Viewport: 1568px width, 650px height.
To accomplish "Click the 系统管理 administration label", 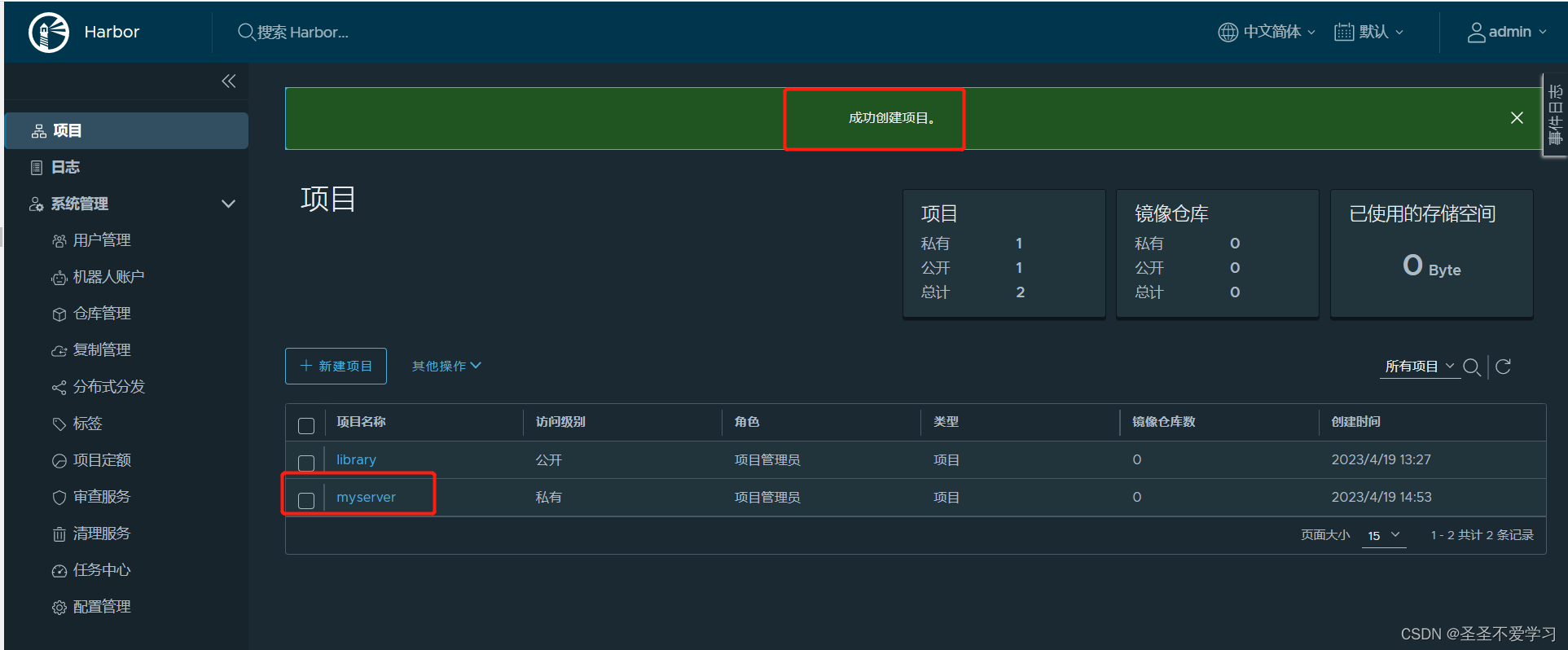I will tap(80, 204).
